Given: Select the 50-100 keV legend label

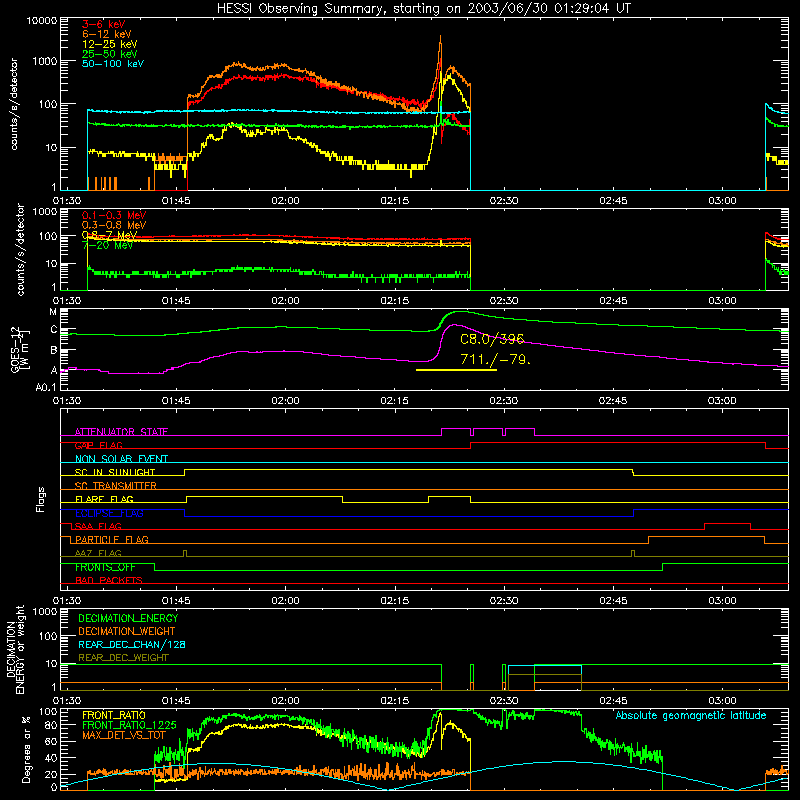Looking at the screenshot, I should (x=113, y=64).
